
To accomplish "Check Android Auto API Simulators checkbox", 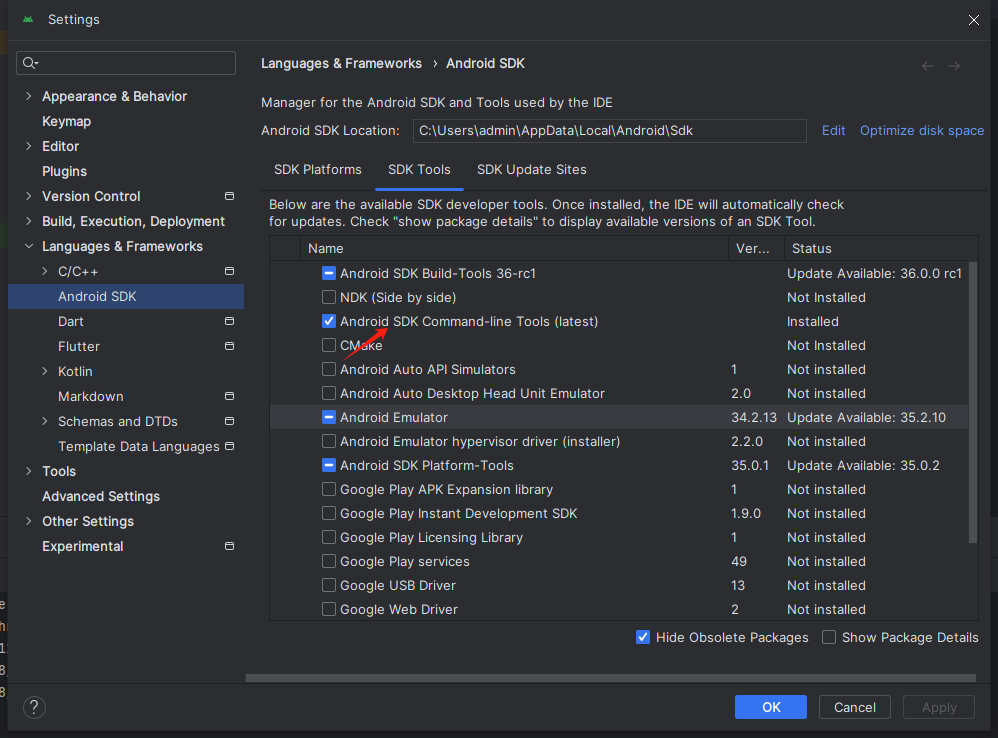I will click(x=328, y=369).
